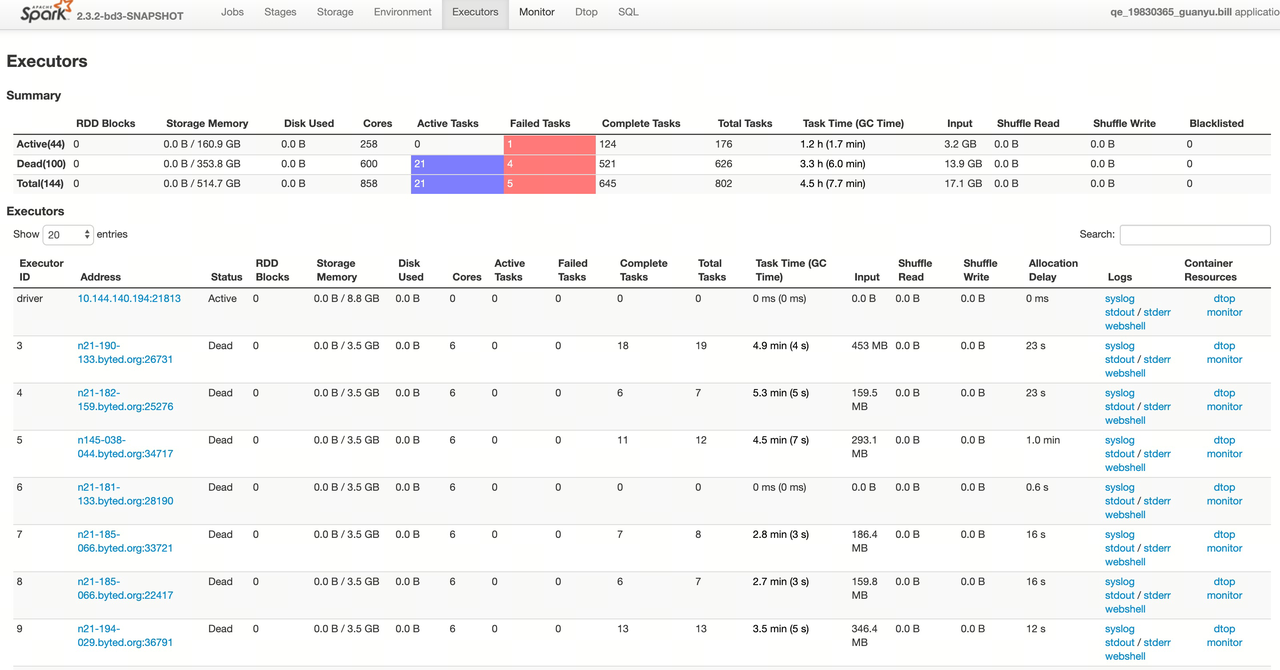
Task: Open stderr log for the driver
Action: coord(1157,312)
